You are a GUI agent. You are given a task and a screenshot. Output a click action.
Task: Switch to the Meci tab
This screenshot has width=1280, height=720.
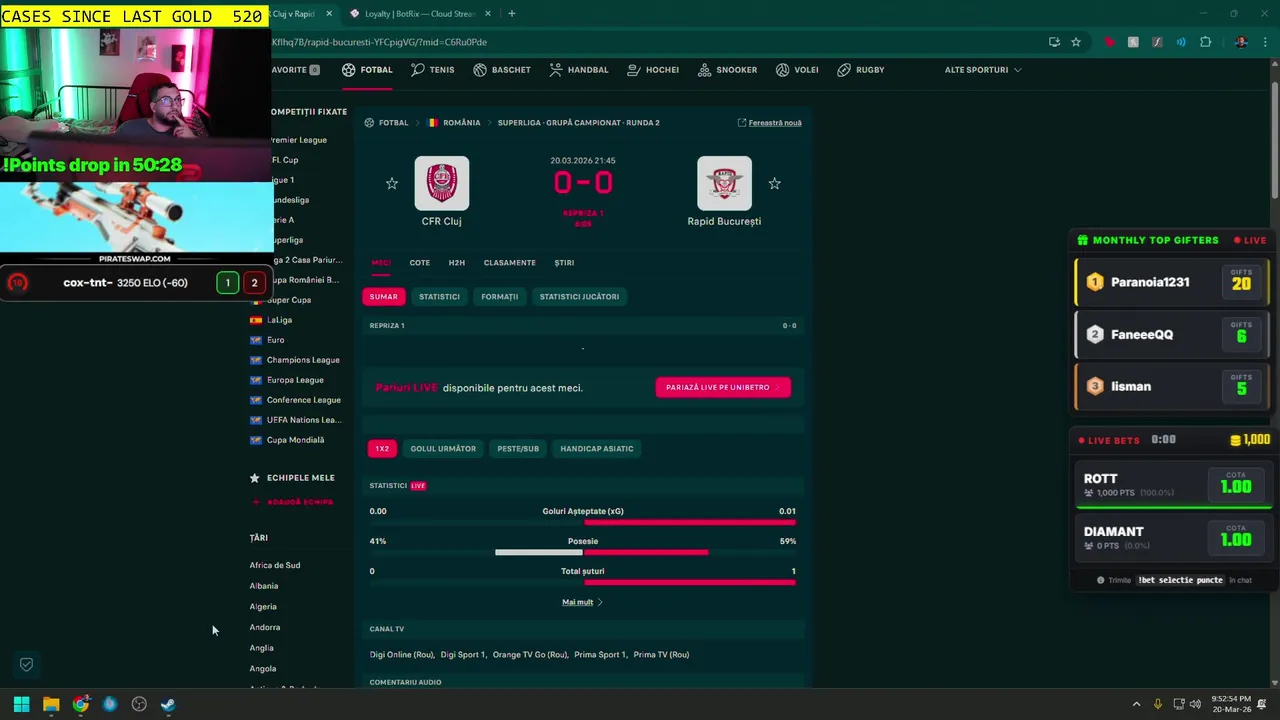[381, 263]
